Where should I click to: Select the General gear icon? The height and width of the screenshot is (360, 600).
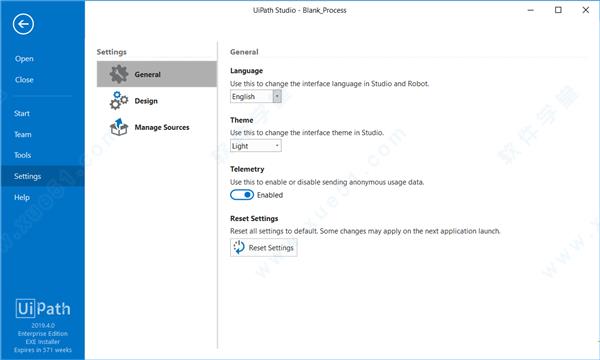(119, 74)
